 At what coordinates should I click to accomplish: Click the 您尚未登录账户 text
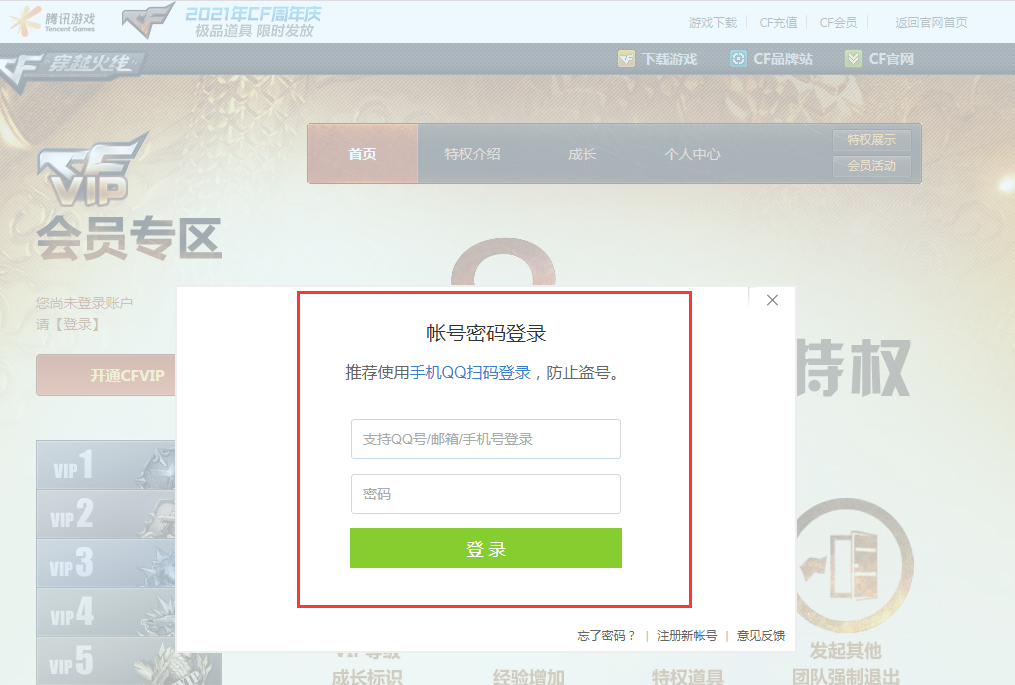[x=84, y=302]
